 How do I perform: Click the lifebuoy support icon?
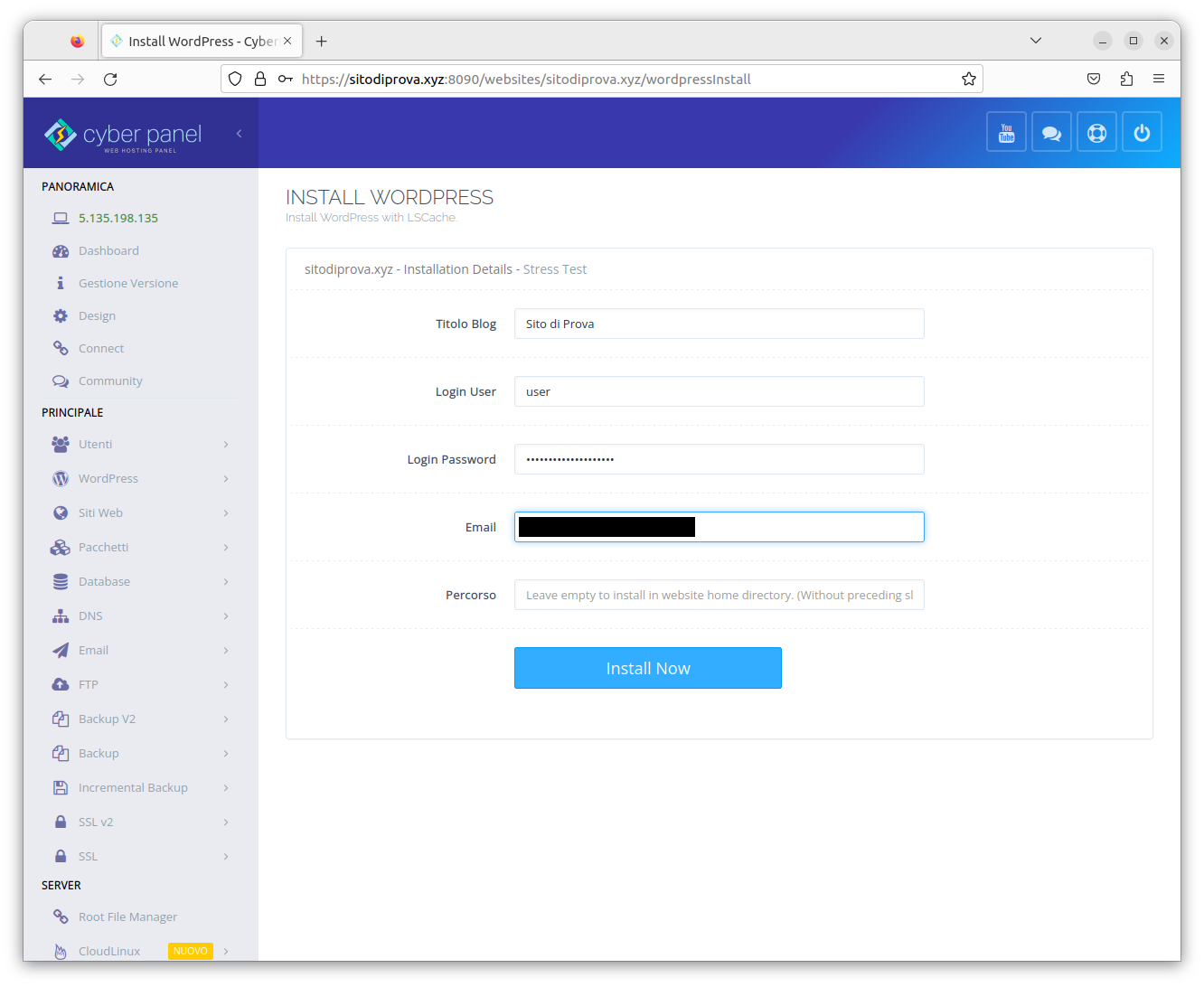(x=1096, y=133)
